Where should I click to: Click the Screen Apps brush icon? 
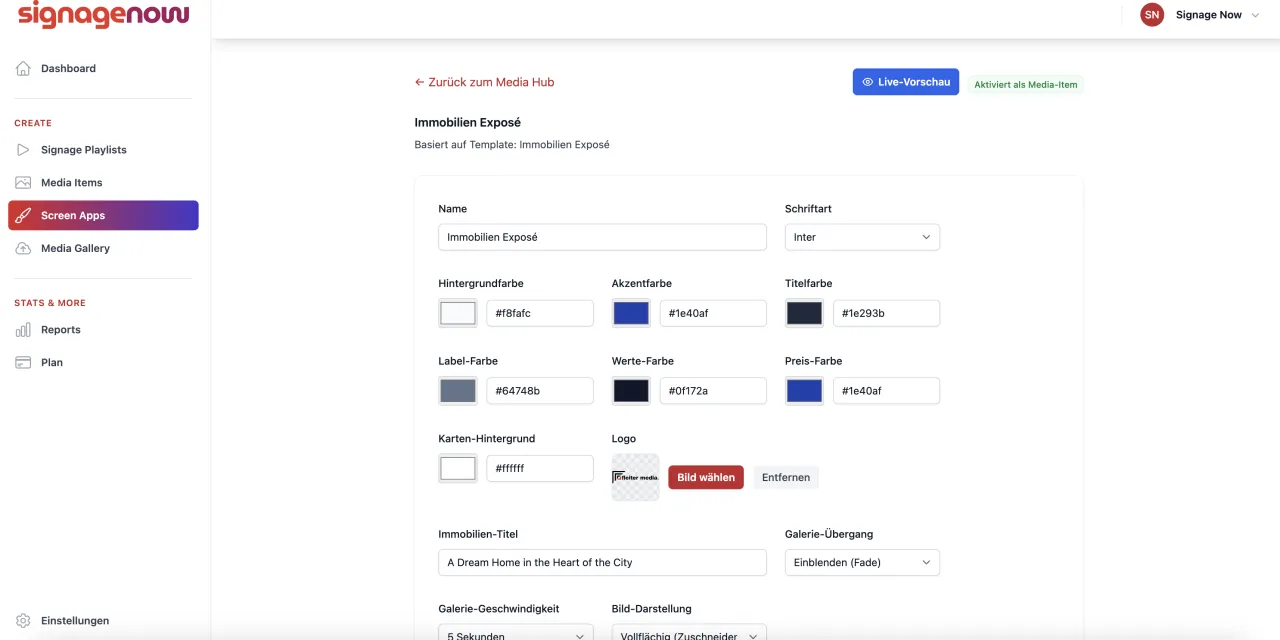[23, 216]
